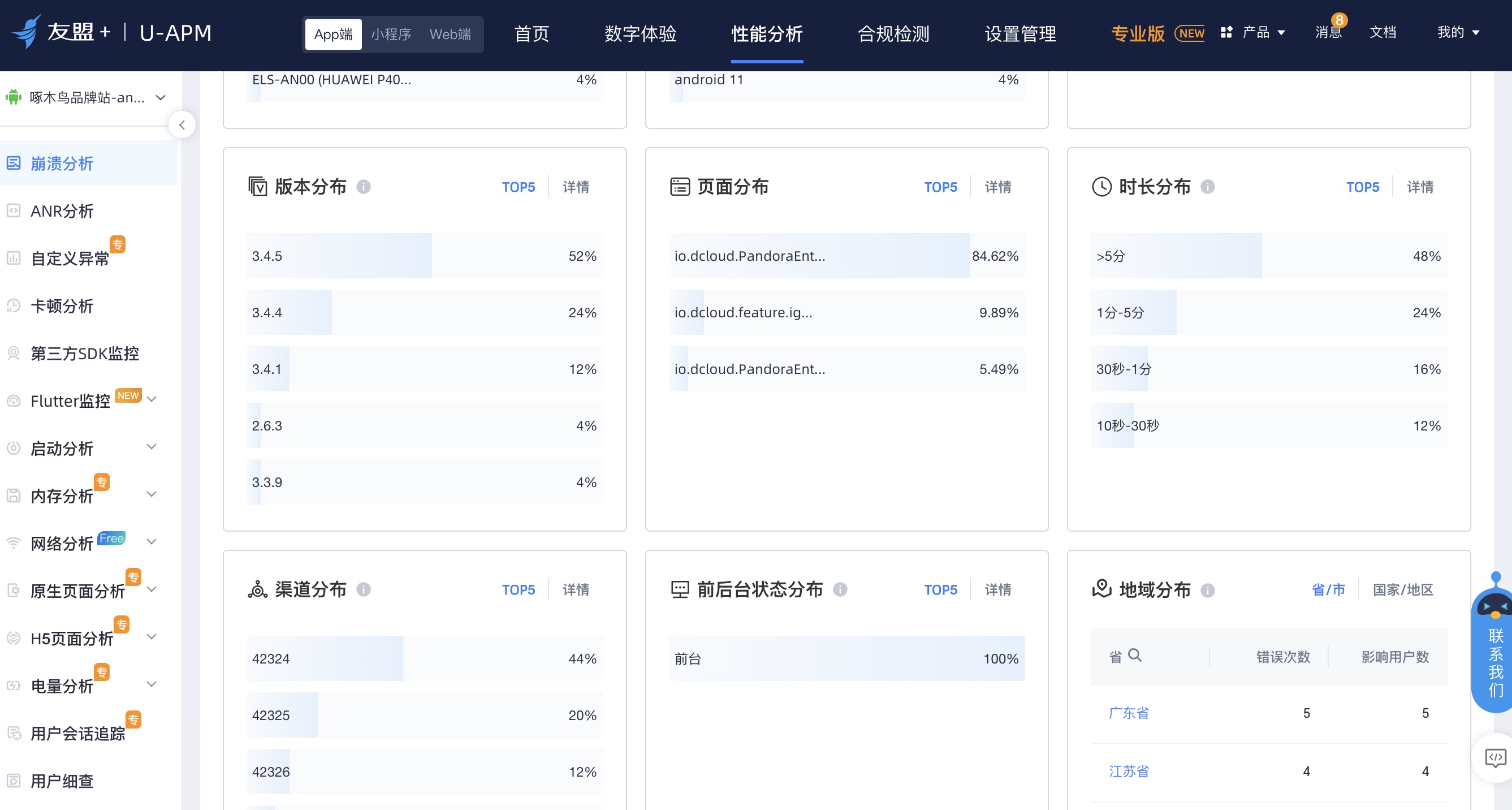Screen dimensions: 1512x810
Task: Click the search icon beside 省 column
Action: tap(1135, 656)
